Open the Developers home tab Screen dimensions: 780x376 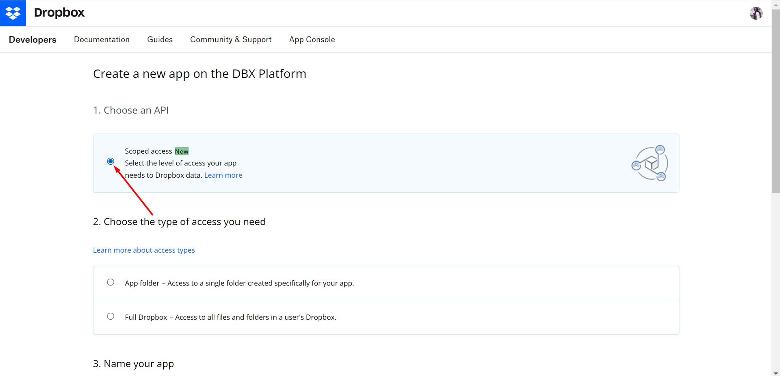pyautogui.click(x=32, y=40)
